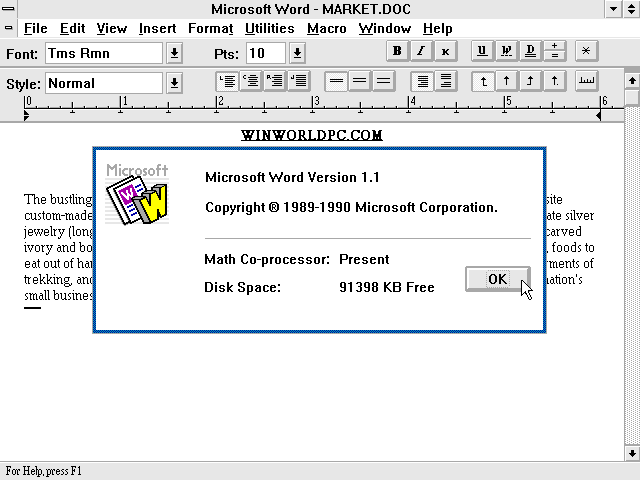Open the application control menu box
The height and width of the screenshot is (480, 640).
tap(8, 8)
